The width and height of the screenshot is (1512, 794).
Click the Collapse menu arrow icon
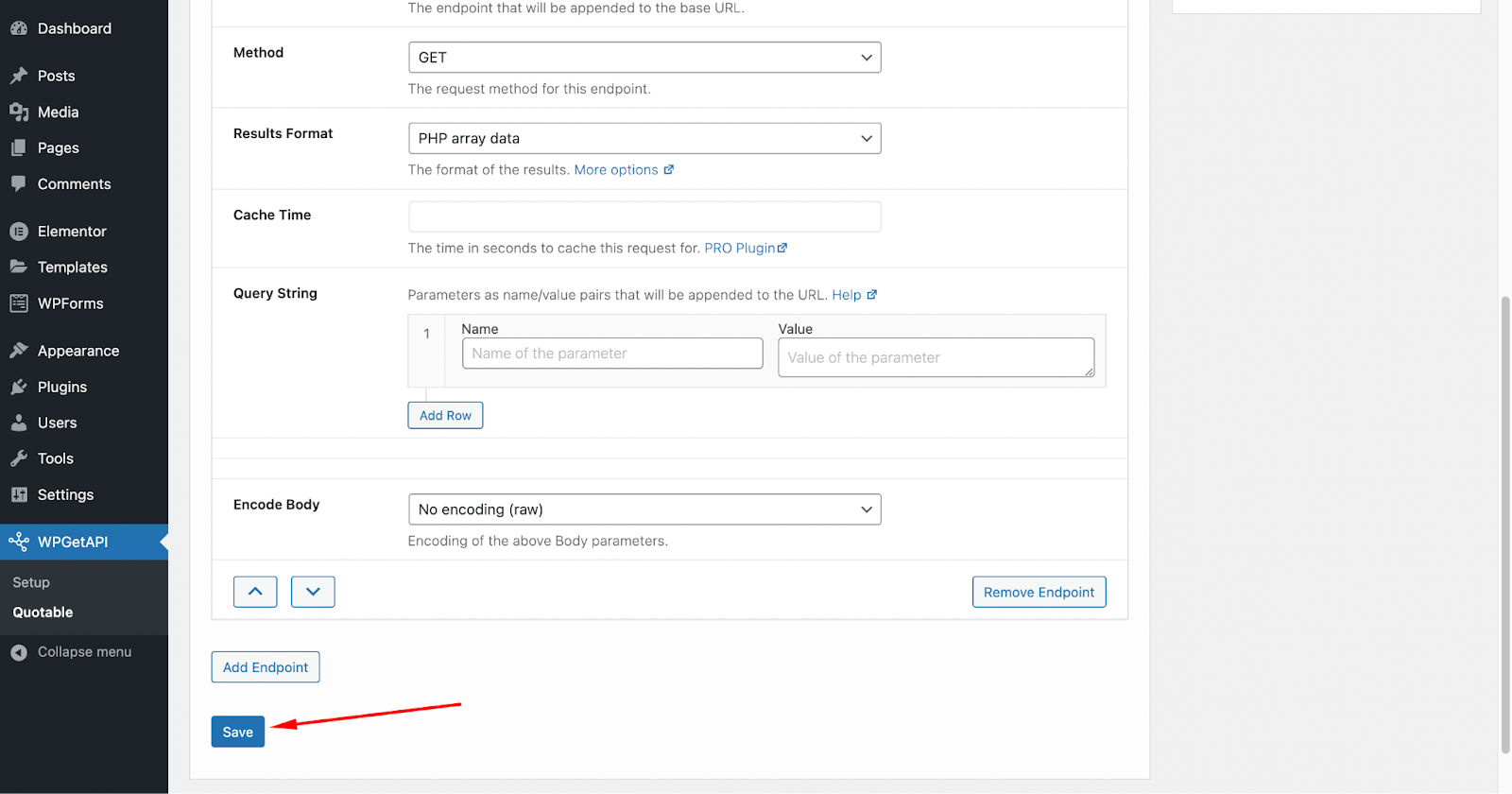click(x=19, y=652)
